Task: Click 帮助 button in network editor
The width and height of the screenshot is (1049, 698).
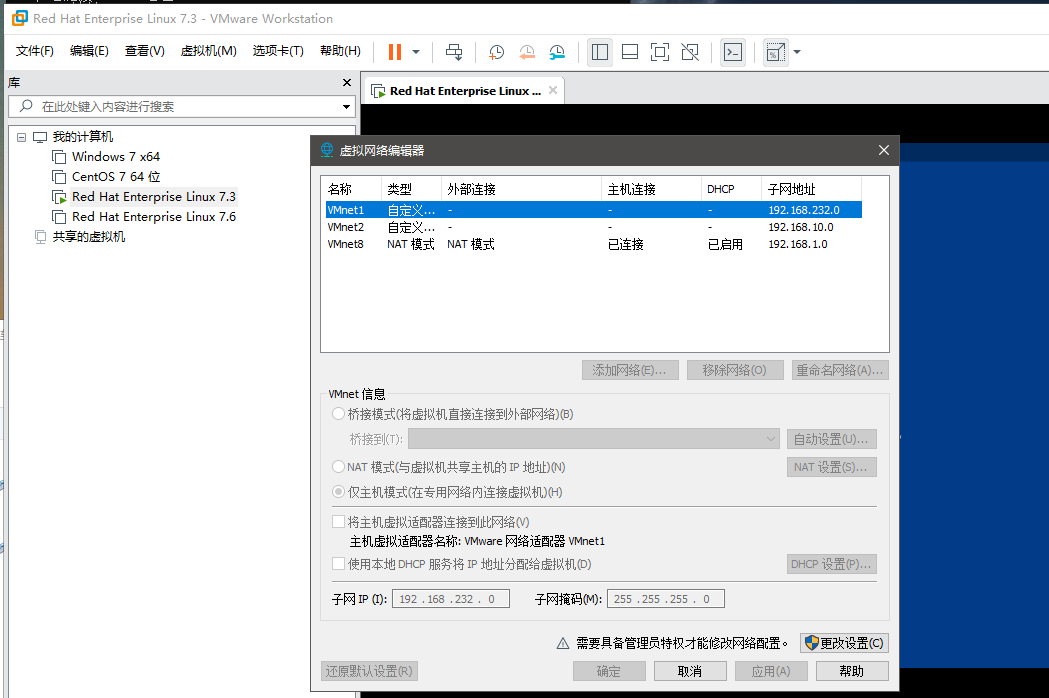Action: (852, 671)
